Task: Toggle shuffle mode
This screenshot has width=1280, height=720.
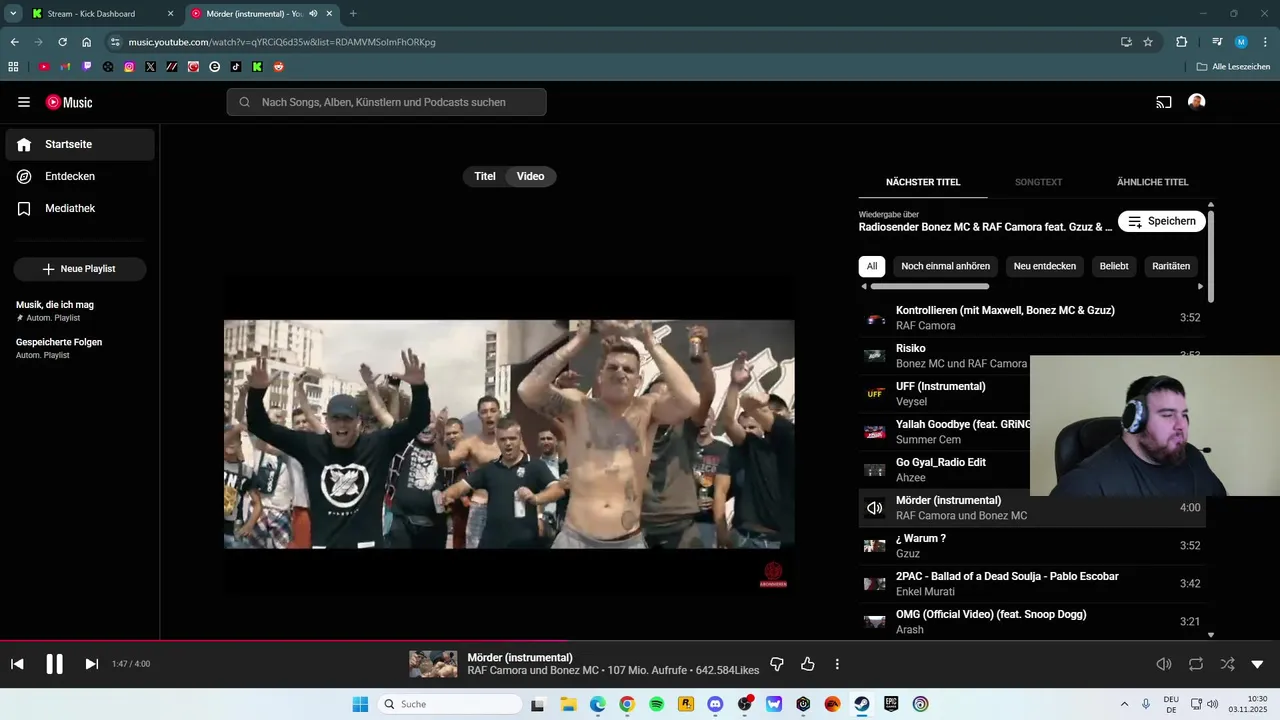Action: [1227, 664]
